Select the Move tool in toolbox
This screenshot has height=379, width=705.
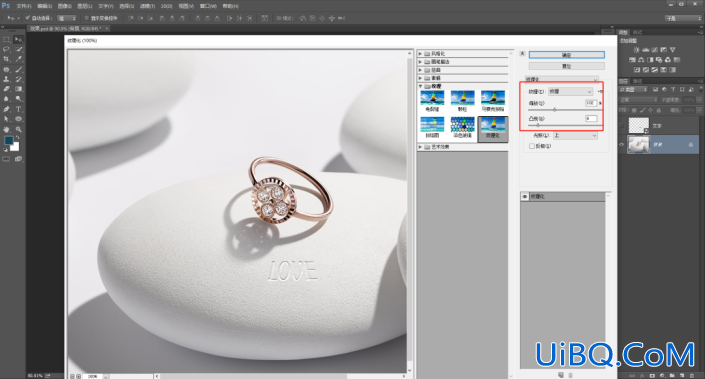(18, 40)
